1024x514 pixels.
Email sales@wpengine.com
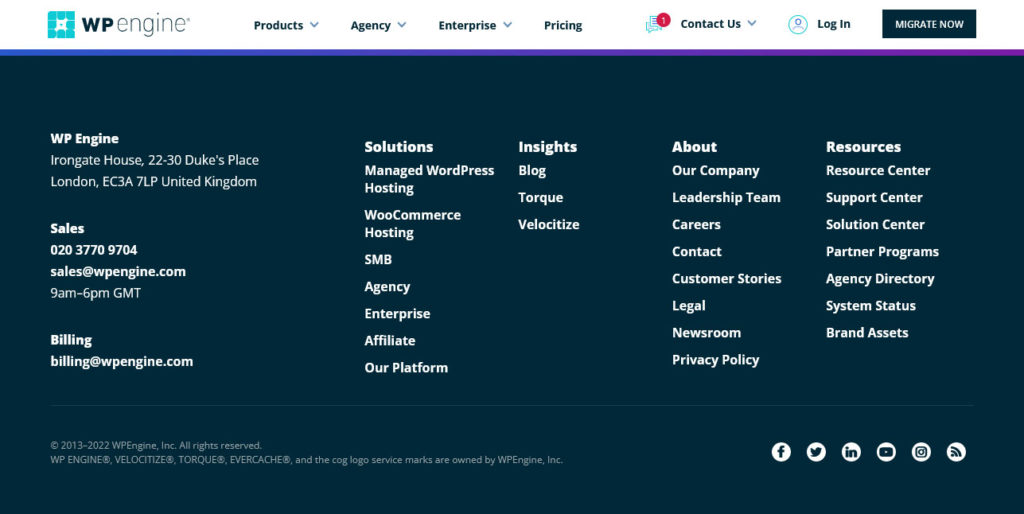(x=118, y=272)
